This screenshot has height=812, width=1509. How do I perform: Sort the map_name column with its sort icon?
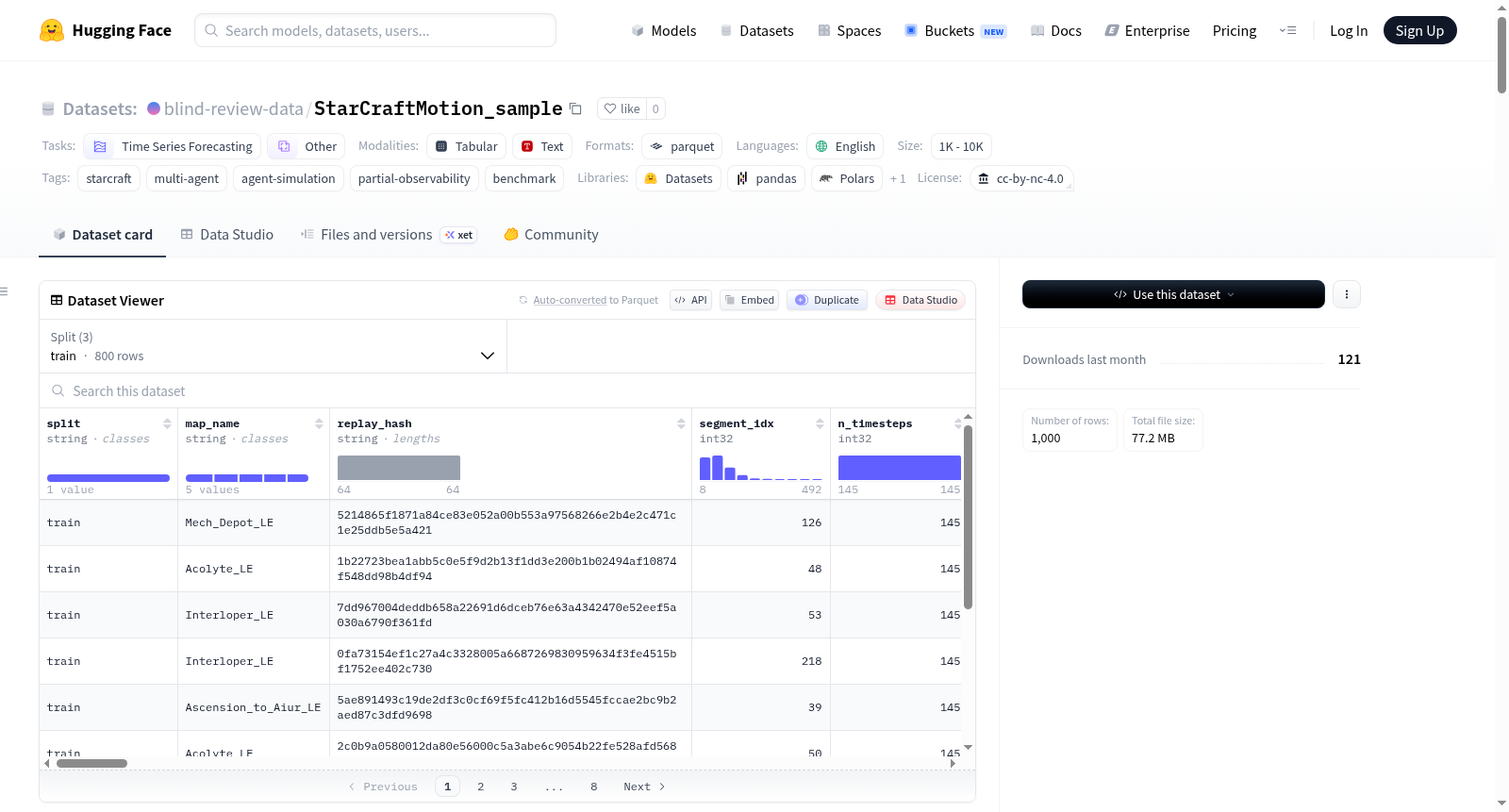[319, 423]
